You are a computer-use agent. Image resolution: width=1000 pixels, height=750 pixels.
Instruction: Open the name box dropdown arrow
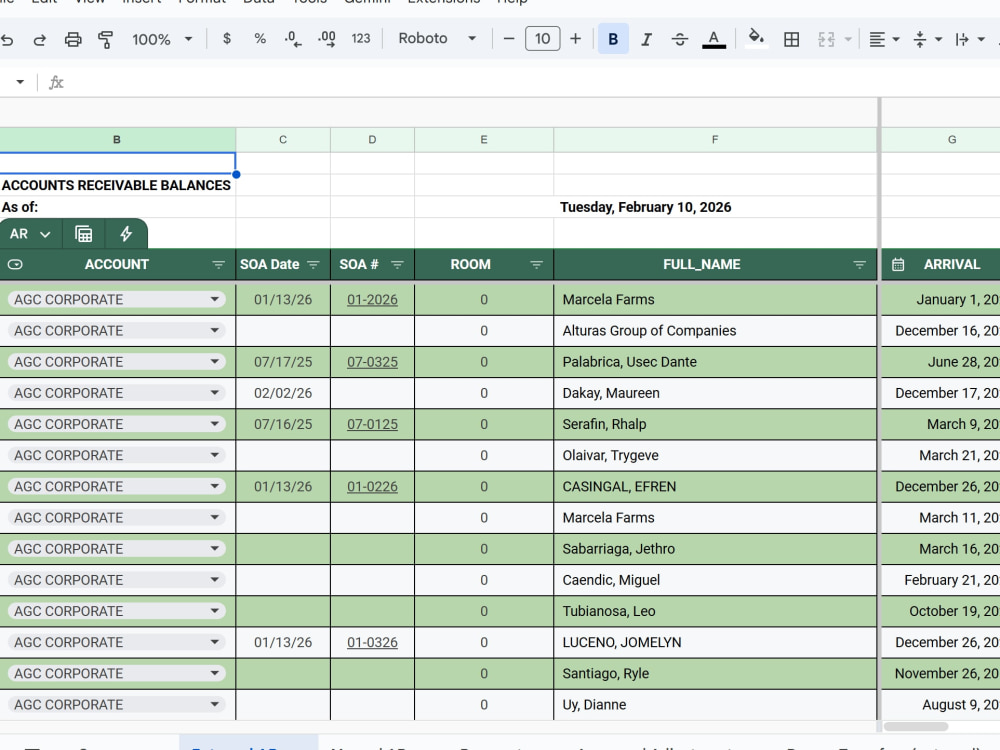tap(20, 82)
